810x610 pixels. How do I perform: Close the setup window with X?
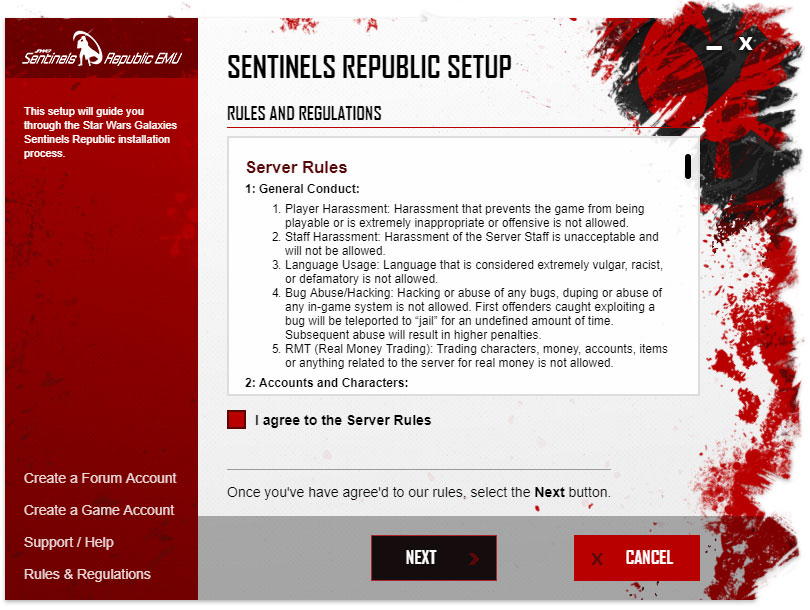pos(745,43)
